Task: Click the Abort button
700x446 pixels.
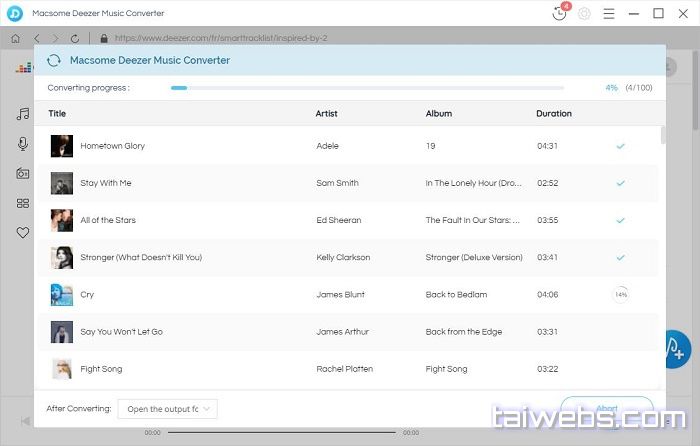Action: (606, 408)
